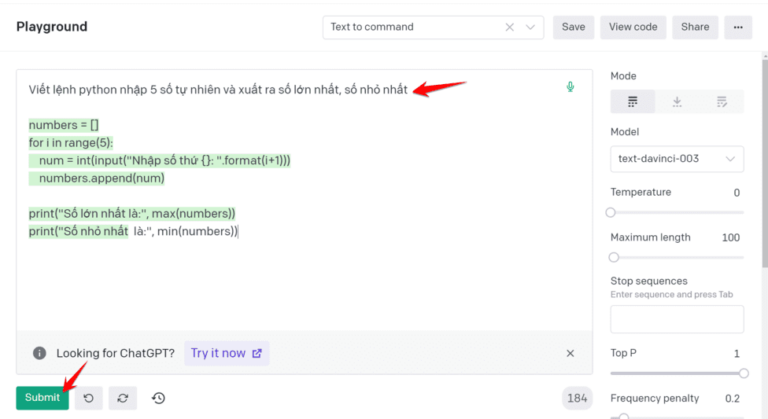The image size is (768, 419).
Task: Expand the Text to command preset dropdown
Action: 530,27
